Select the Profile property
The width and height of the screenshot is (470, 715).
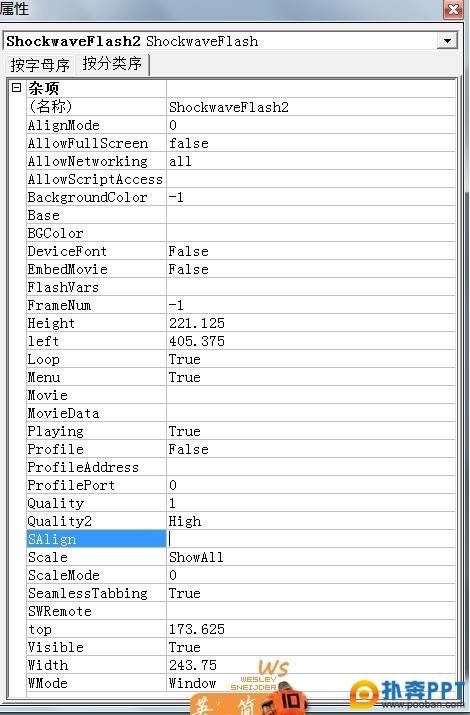[x=96, y=449]
